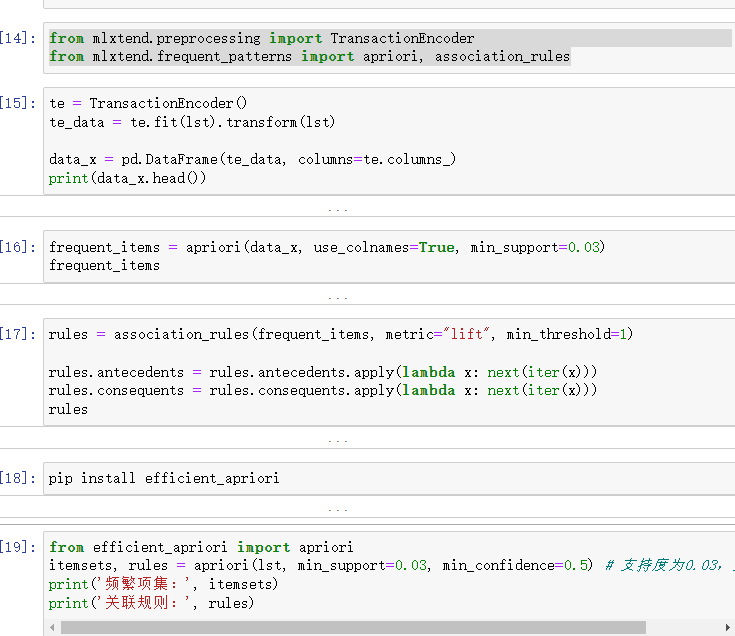Click horizontal scrollbar thumb in cell 19
The width and height of the screenshot is (735, 636).
(x=353, y=627)
